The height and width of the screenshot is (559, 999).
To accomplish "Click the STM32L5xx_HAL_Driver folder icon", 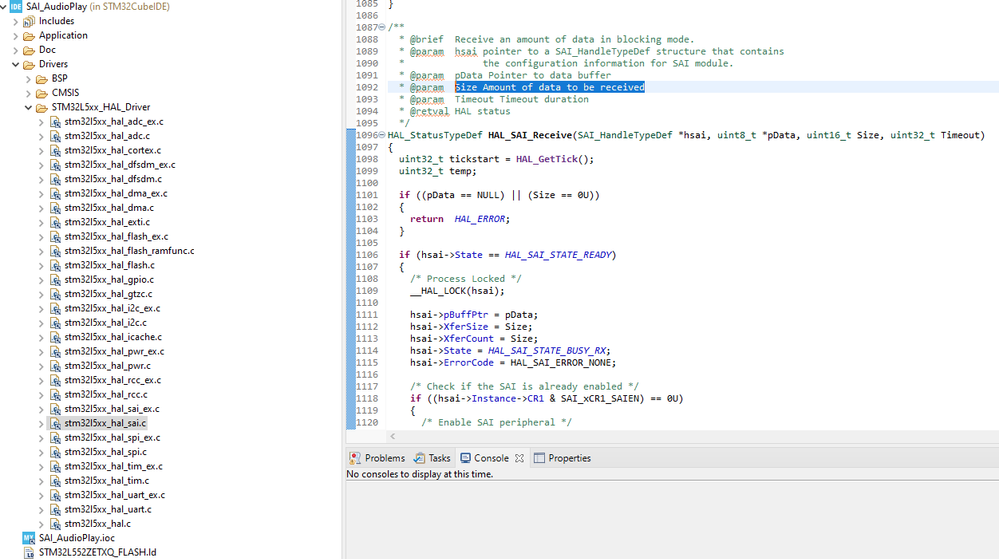I will click(42, 107).
